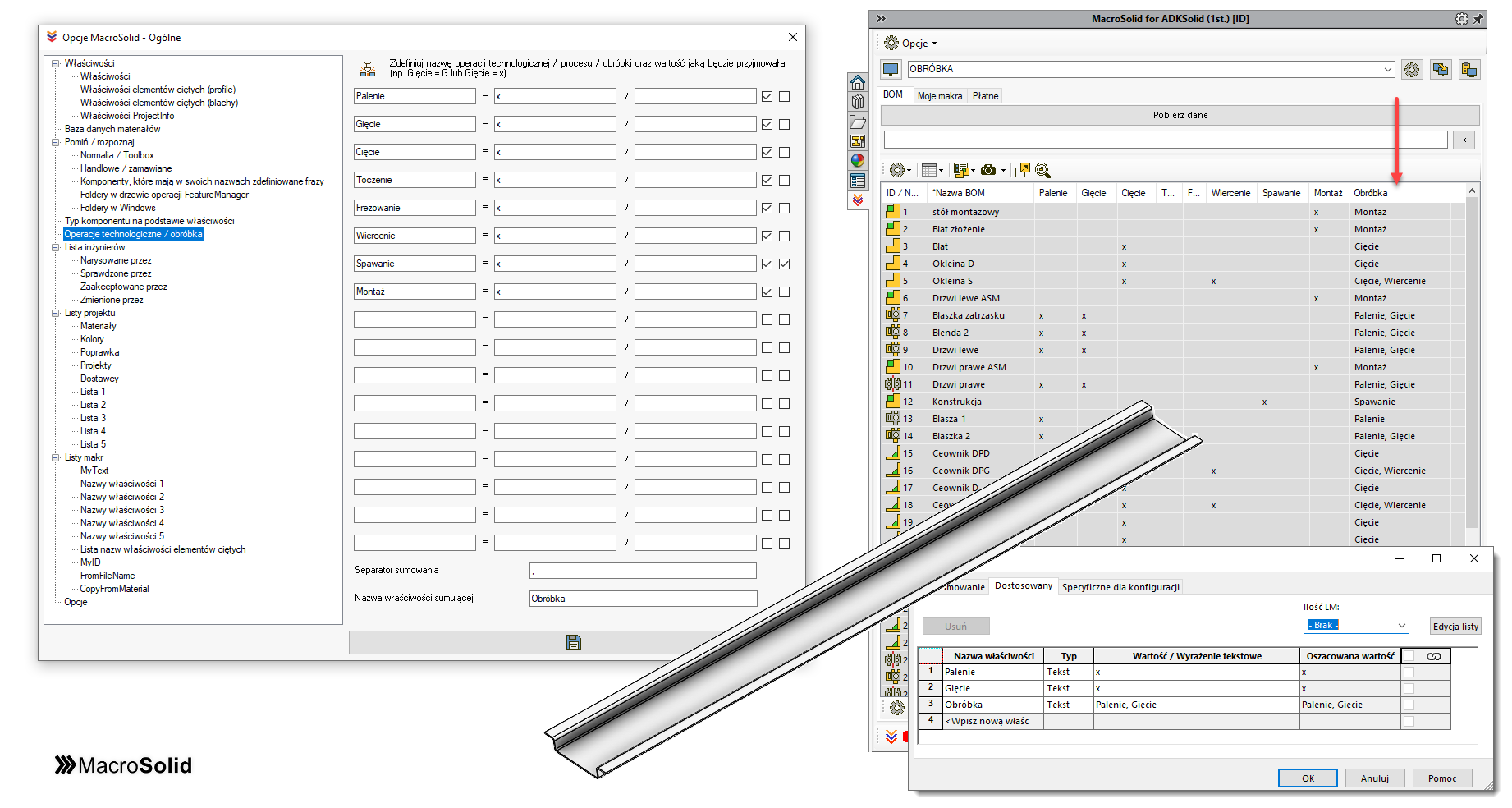
Task: Click the gear button right of OBRÓBKA dropdown
Action: [1412, 70]
